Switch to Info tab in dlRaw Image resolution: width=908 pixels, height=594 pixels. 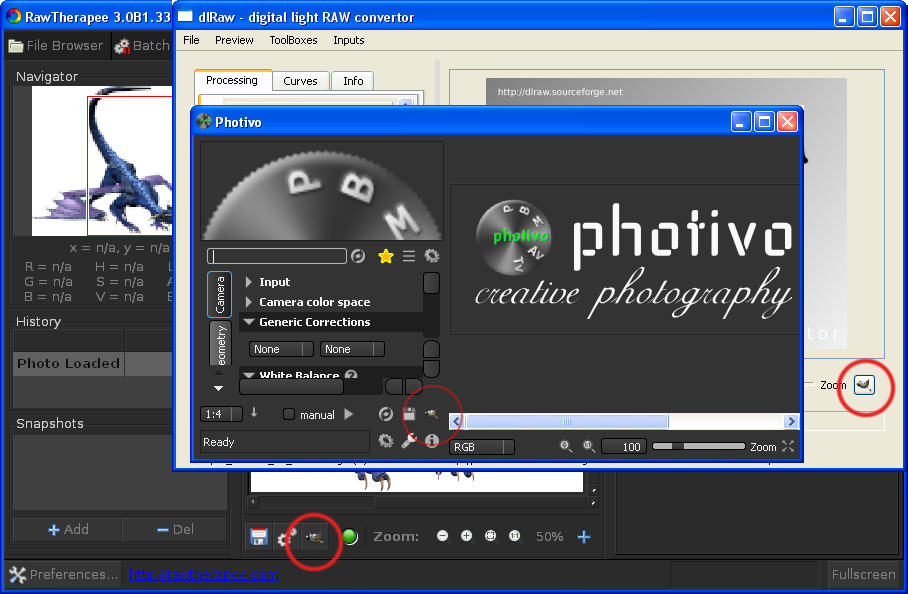point(353,81)
